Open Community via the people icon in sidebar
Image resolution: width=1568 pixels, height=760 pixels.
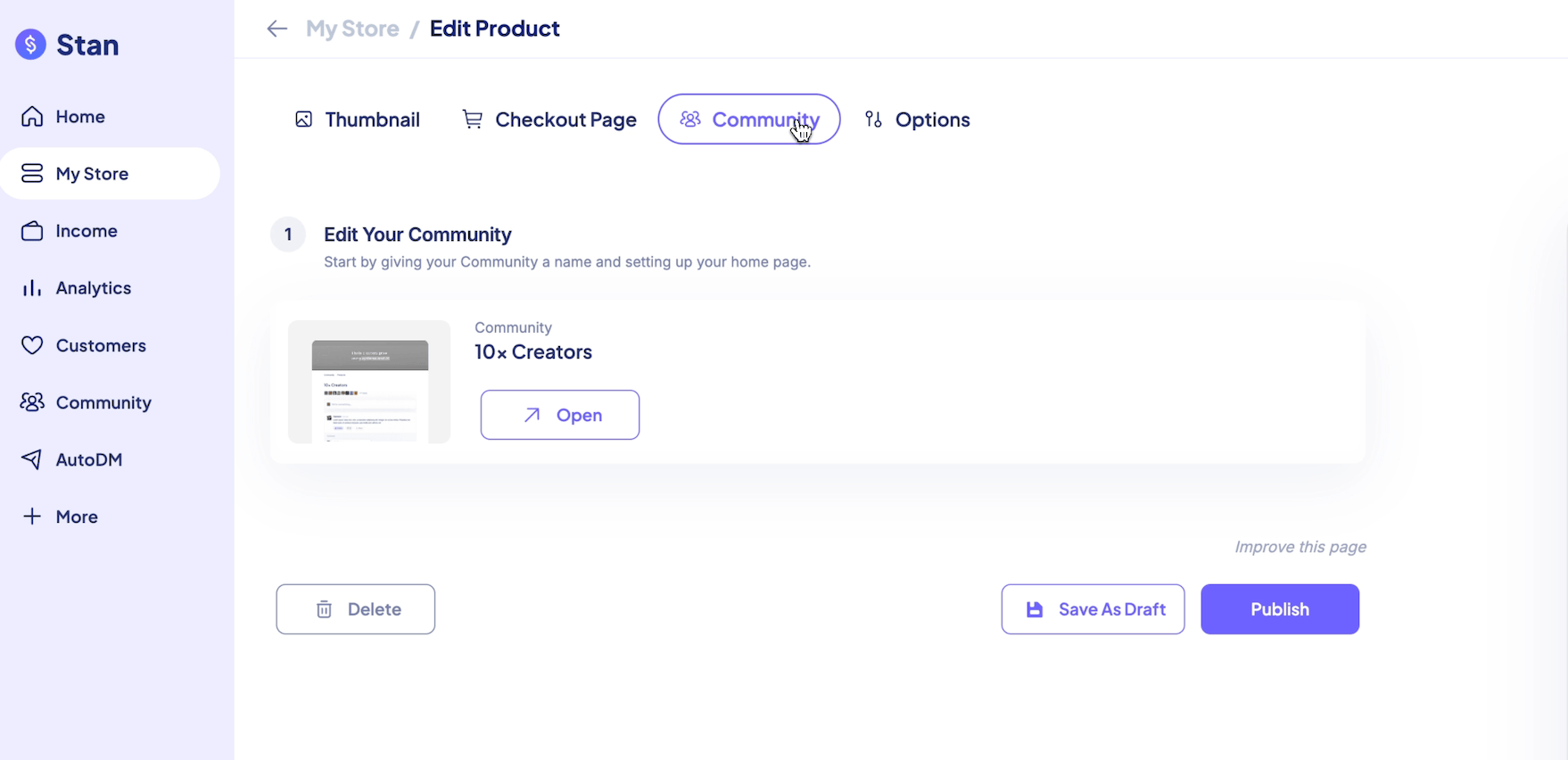pos(31,401)
